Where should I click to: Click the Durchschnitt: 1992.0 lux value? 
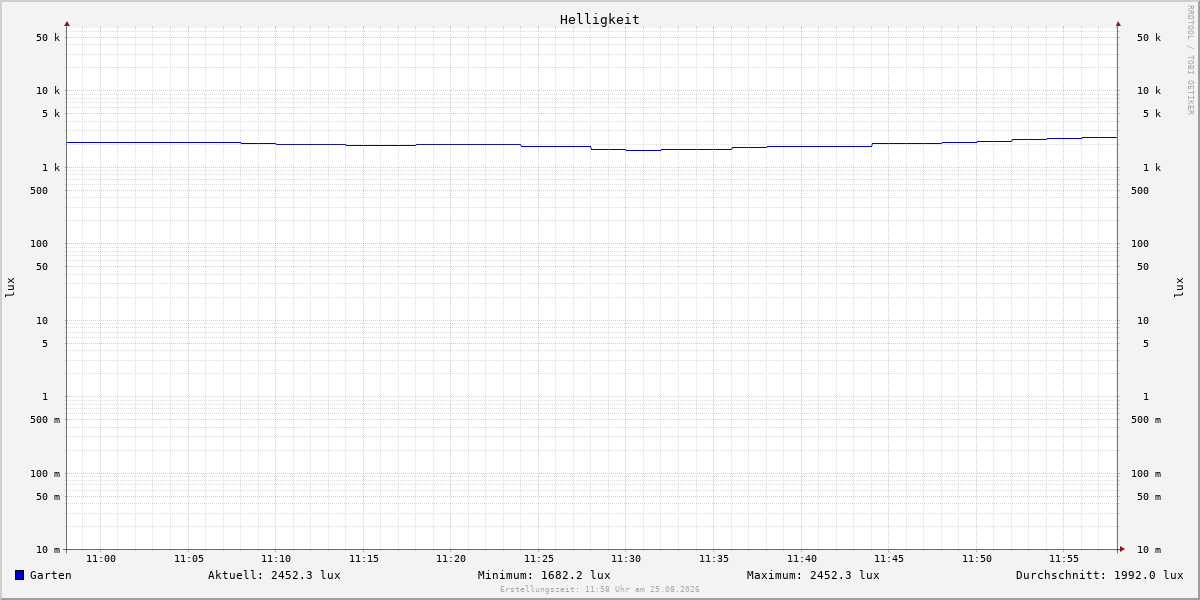click(x=1100, y=575)
